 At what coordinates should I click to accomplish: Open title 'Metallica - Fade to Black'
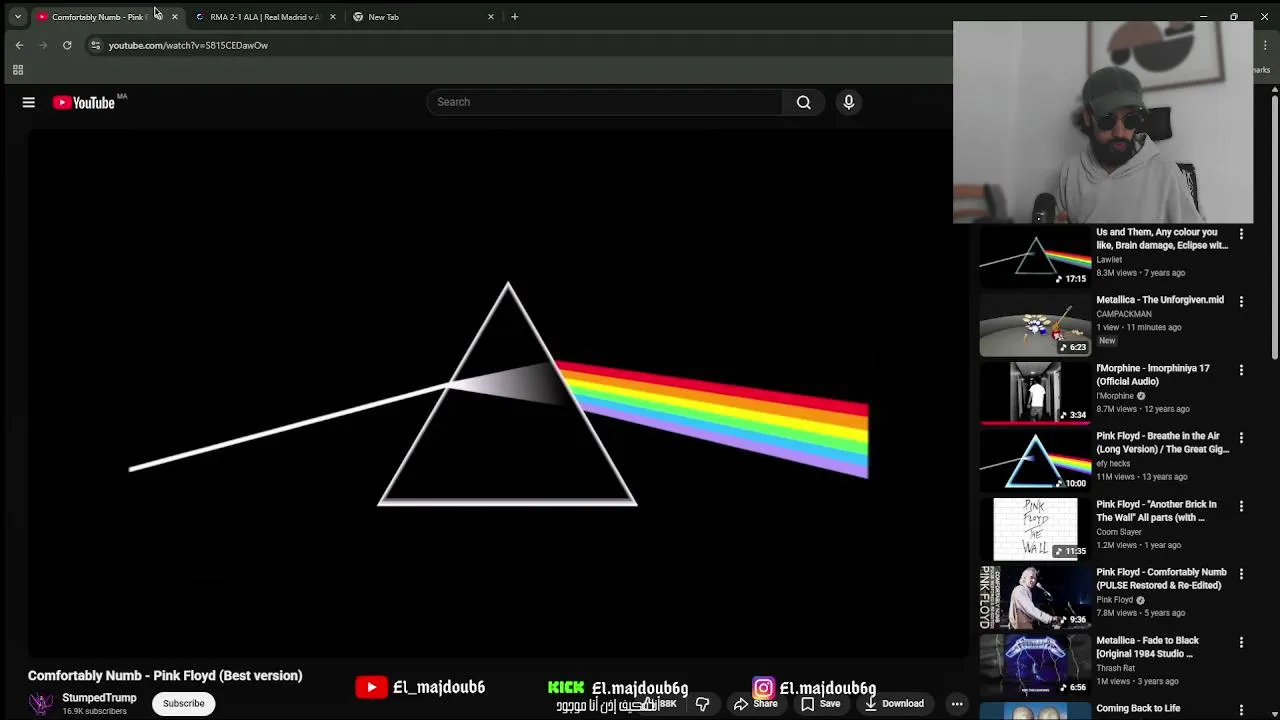coord(1147,647)
